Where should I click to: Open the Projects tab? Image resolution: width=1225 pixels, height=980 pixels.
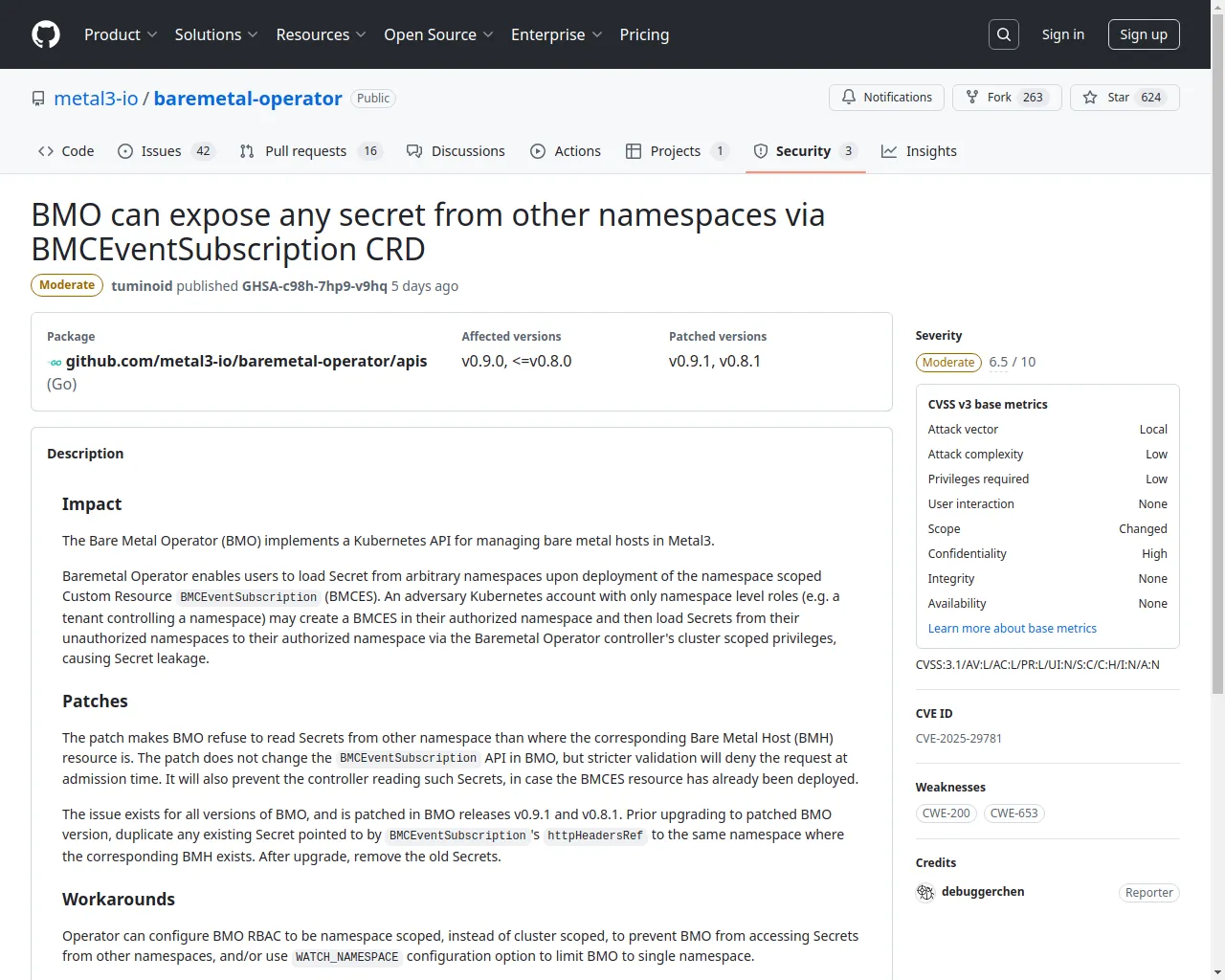[x=678, y=151]
